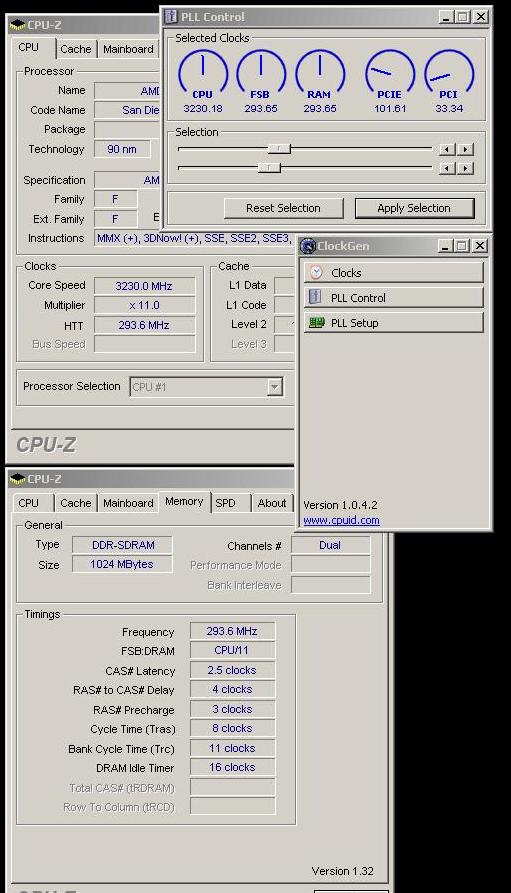511x893 pixels.
Task: Click the CPU clock gauge in PLL Control
Action: [203, 74]
